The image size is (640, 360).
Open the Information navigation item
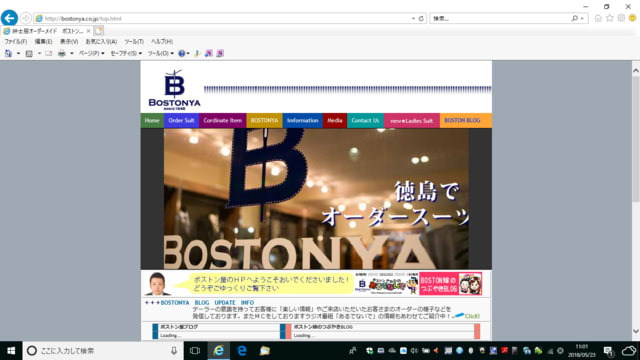pos(302,120)
